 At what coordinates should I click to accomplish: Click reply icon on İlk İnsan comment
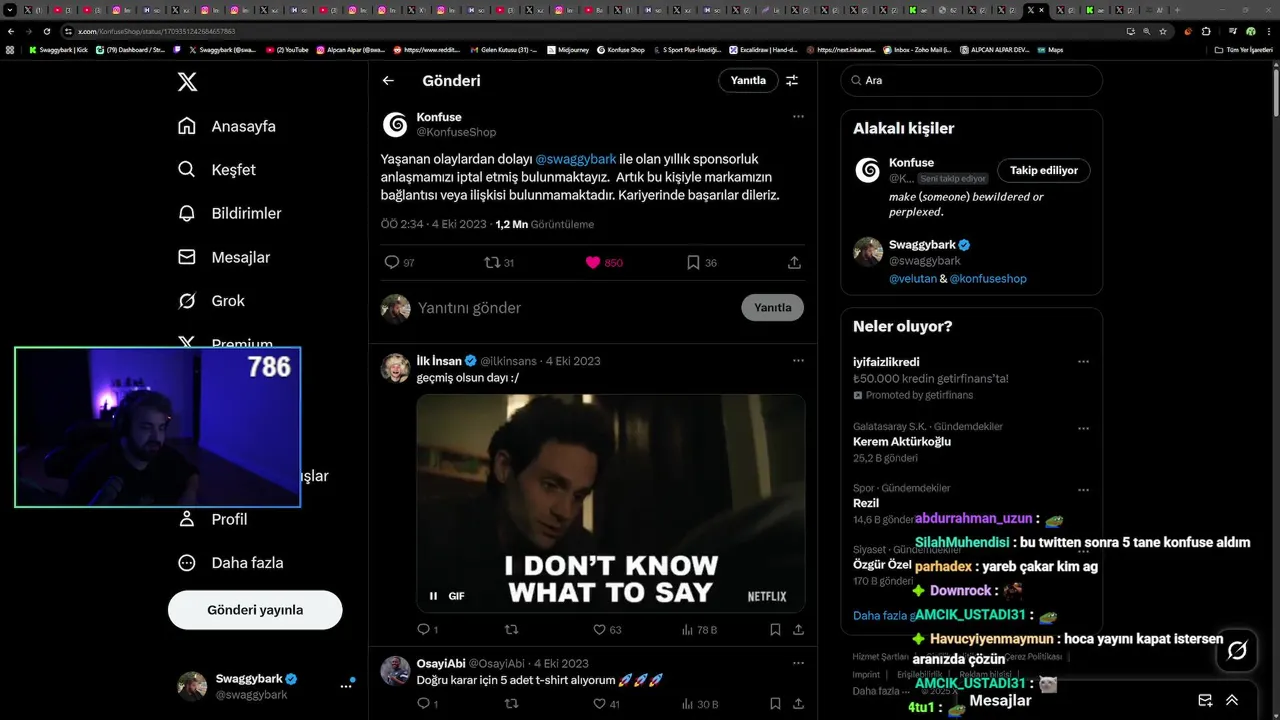(423, 630)
